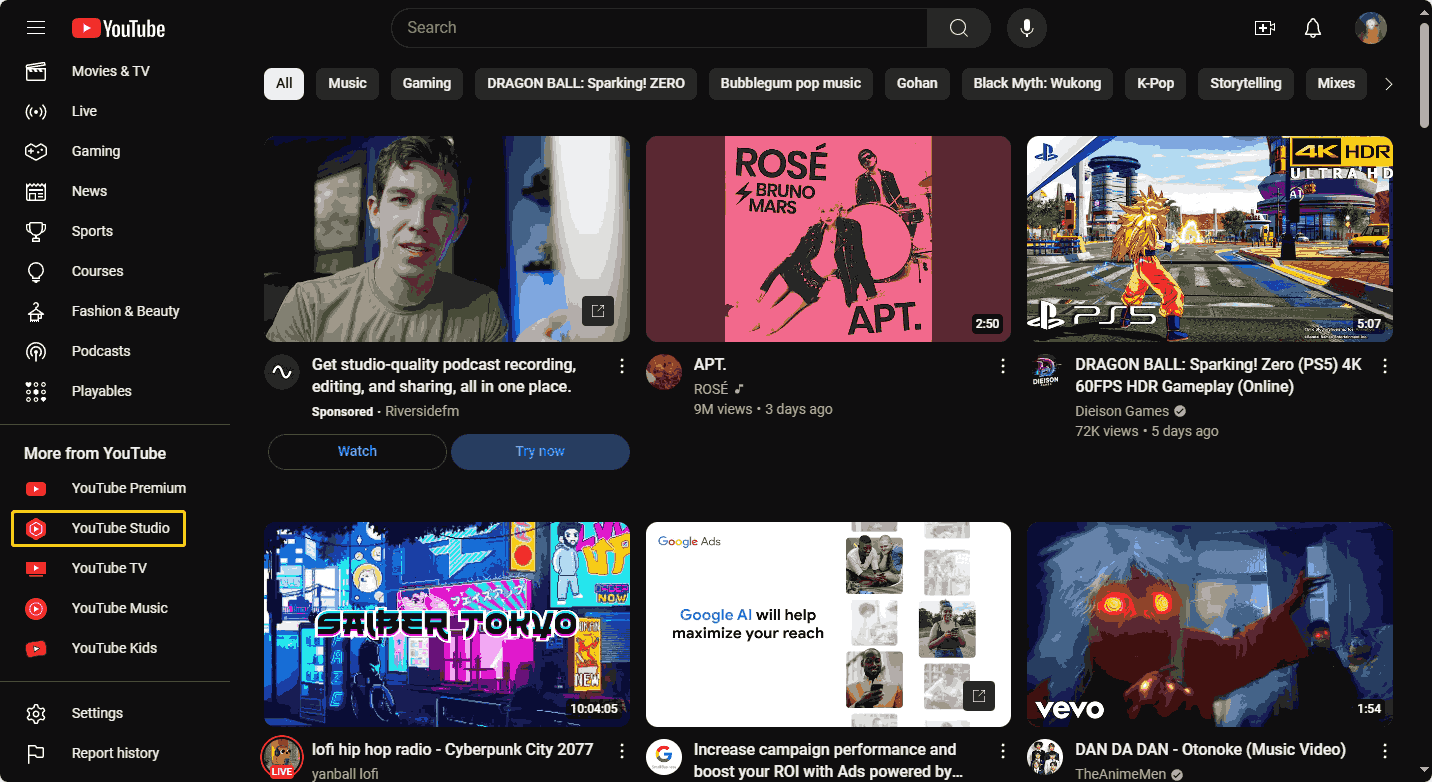Click the Watch button on ad
Screen dimensions: 1432x782
tap(357, 452)
